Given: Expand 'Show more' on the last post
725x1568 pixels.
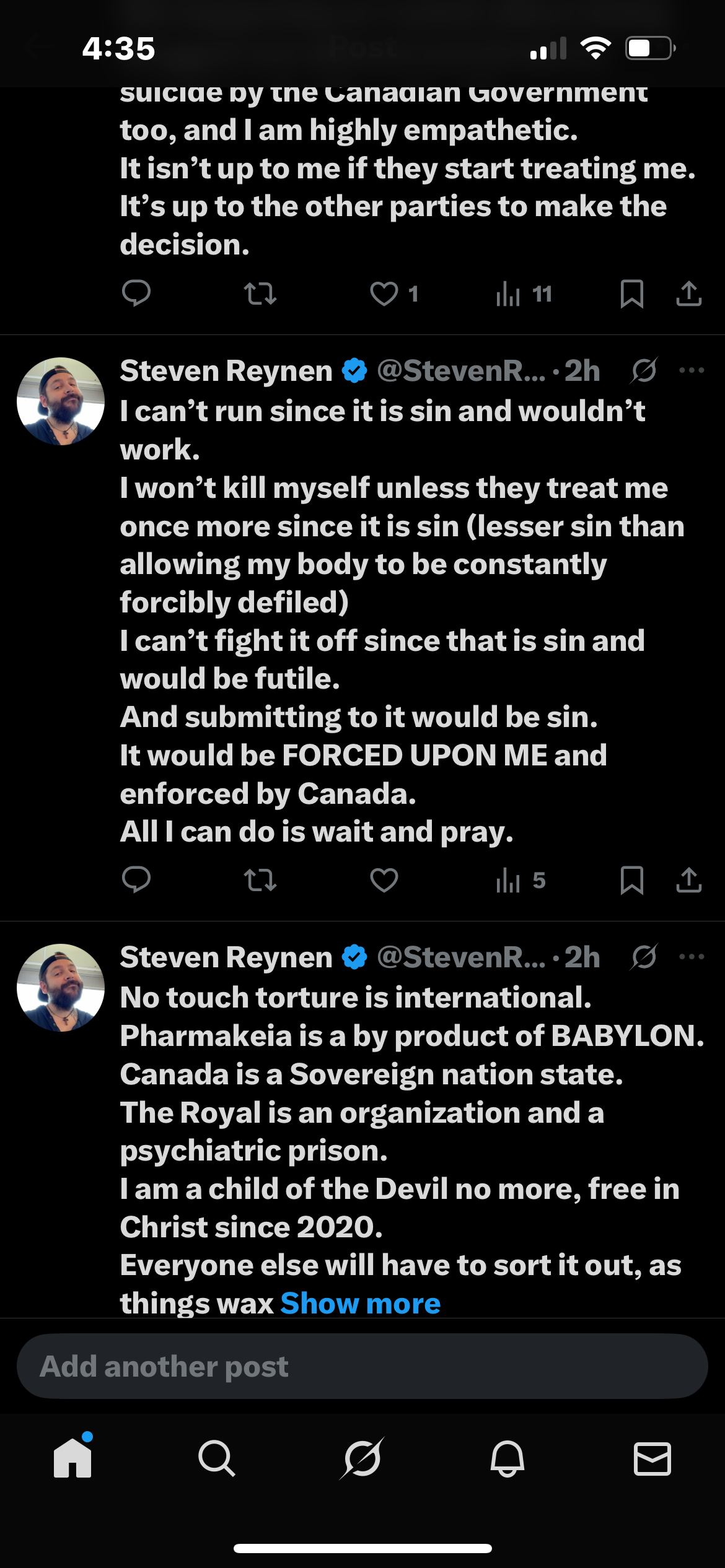Looking at the screenshot, I should pyautogui.click(x=360, y=1304).
